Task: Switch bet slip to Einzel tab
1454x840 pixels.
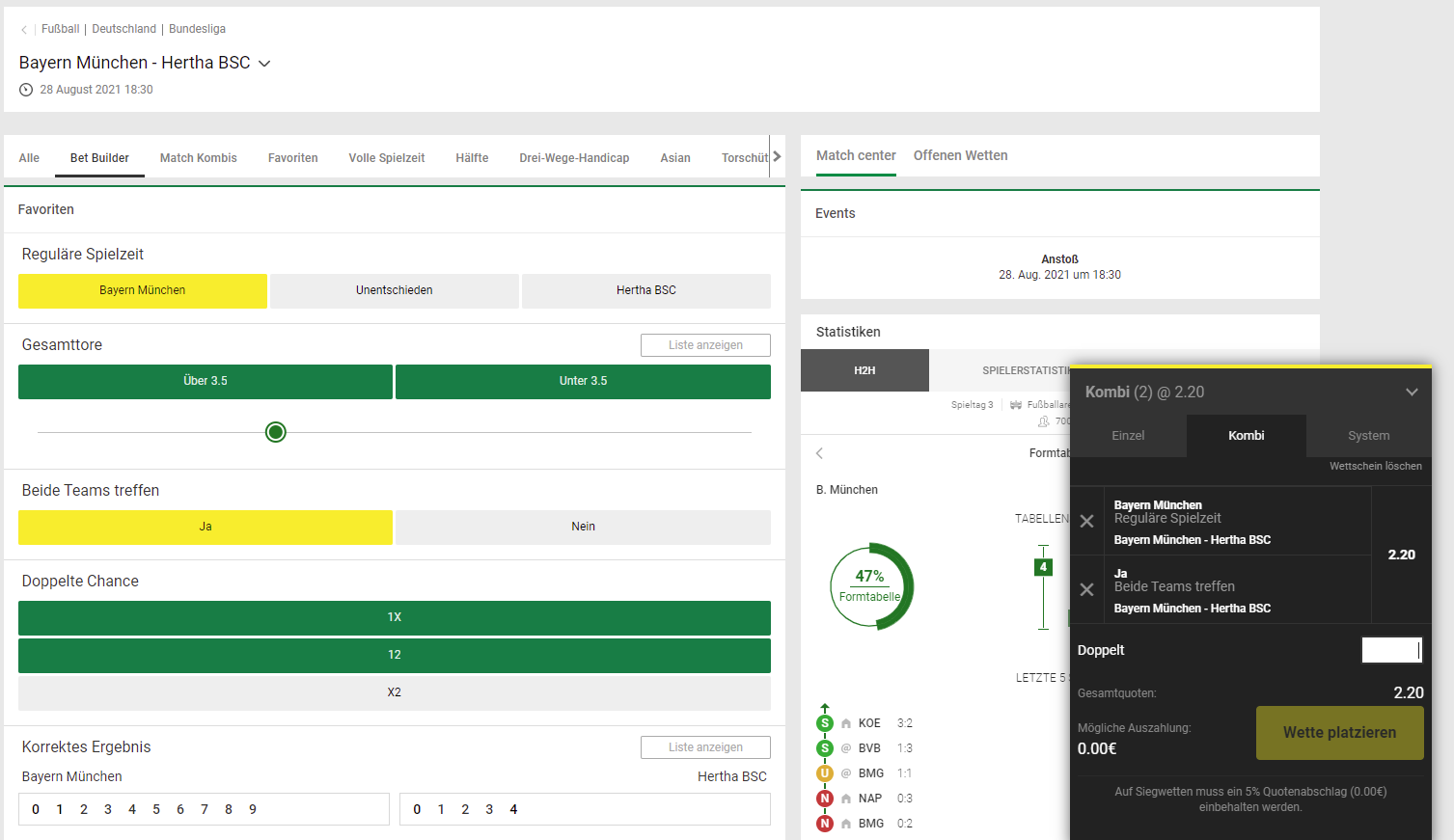Action: click(x=1128, y=436)
